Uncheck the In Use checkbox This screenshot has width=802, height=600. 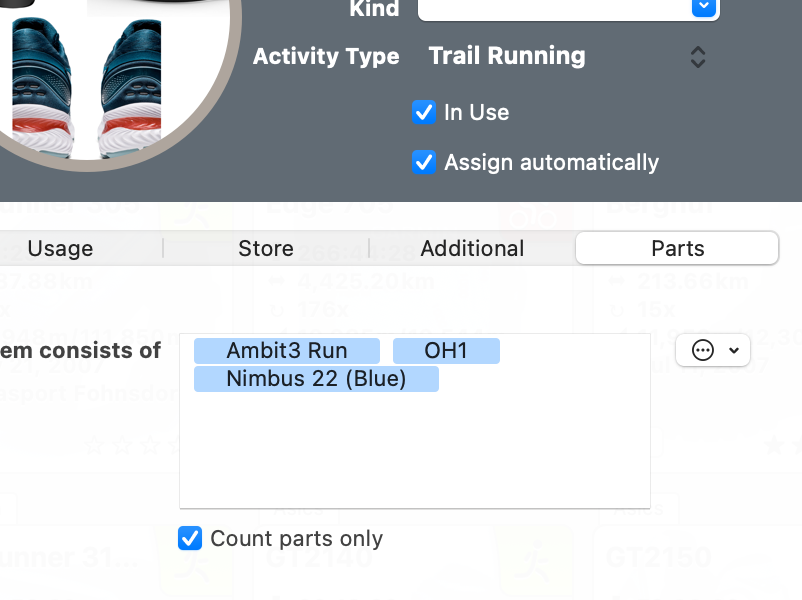424,112
